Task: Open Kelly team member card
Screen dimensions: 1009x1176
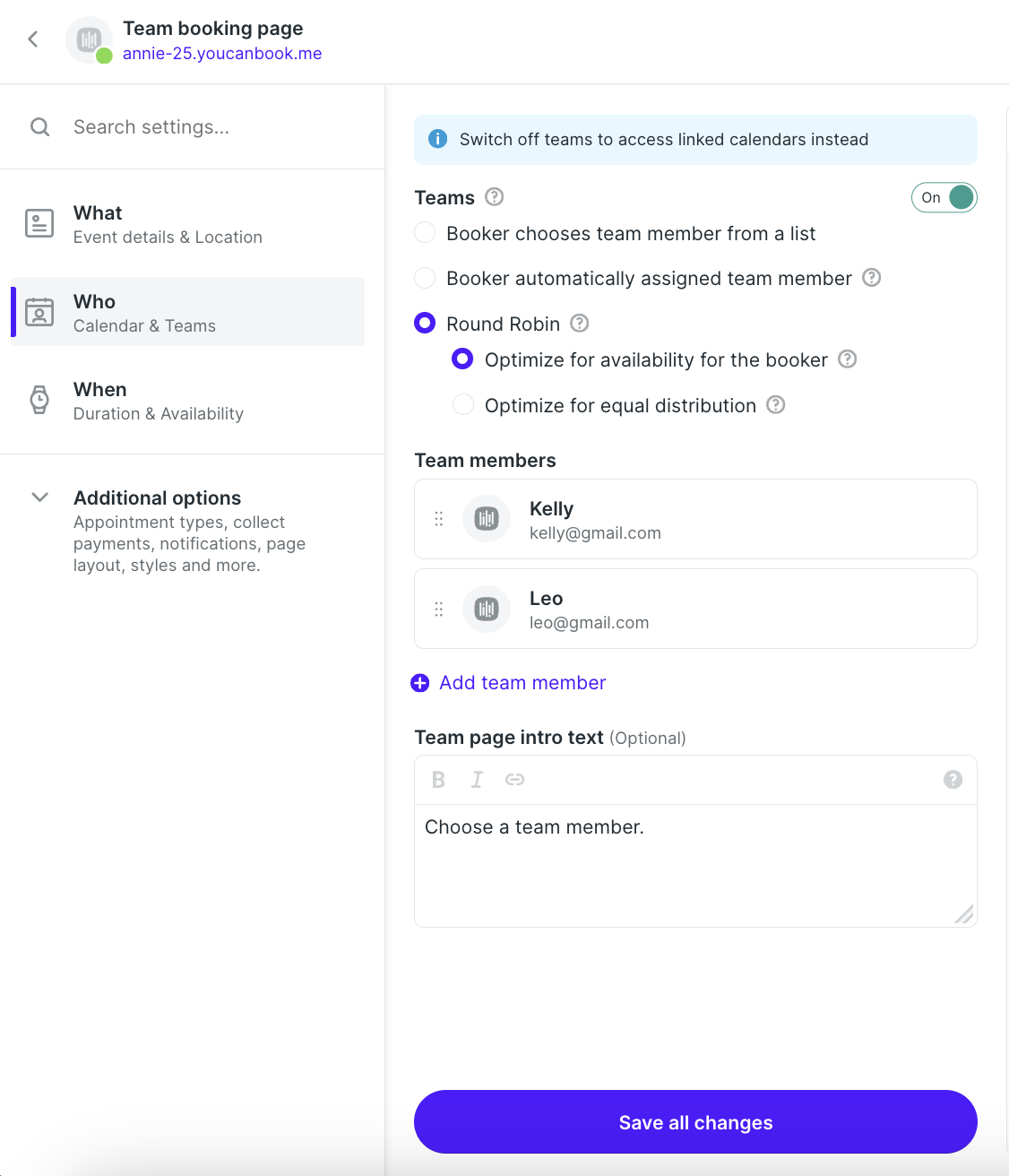Action: 695,519
